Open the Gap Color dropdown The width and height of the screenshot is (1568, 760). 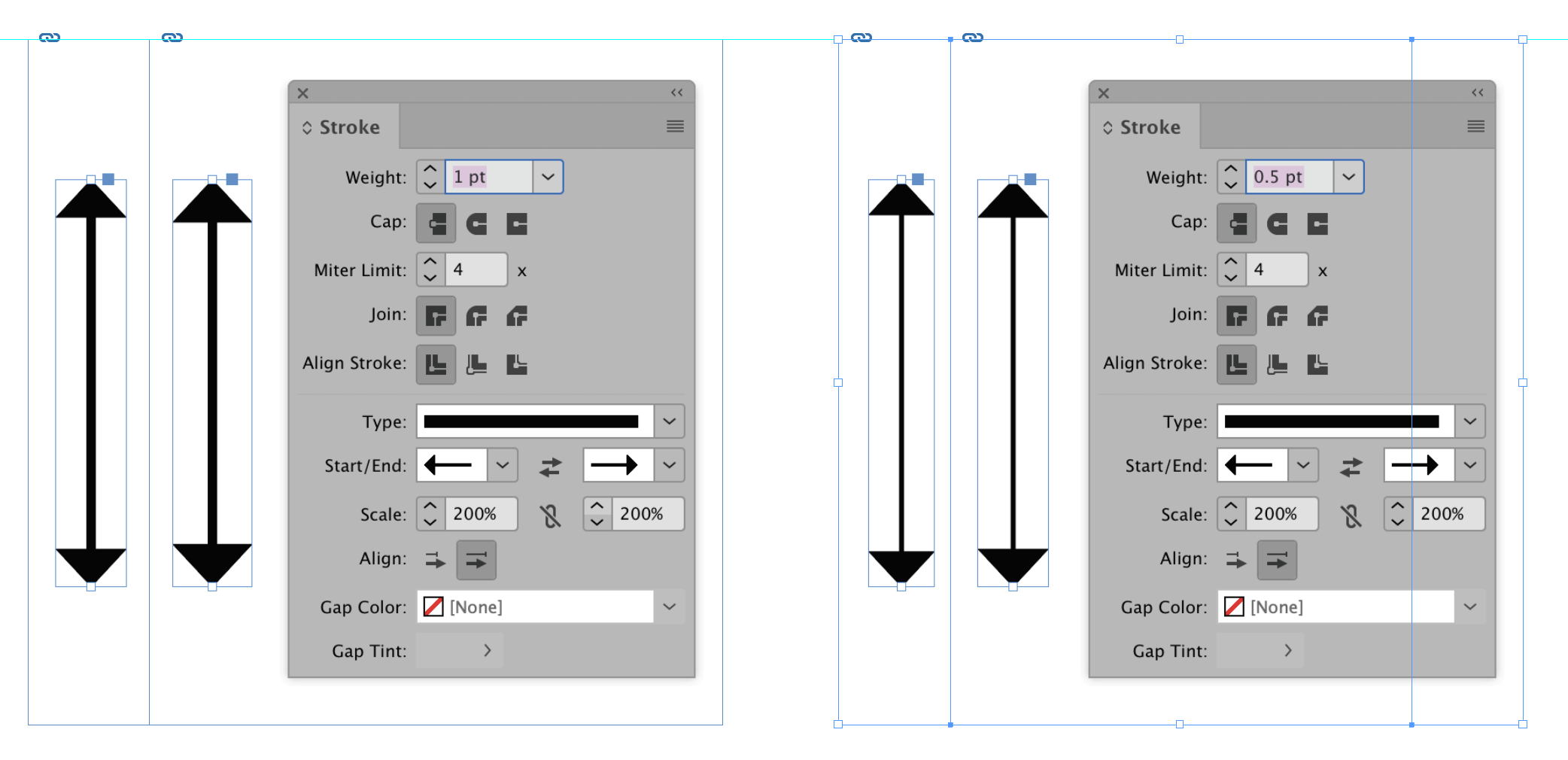pos(668,606)
